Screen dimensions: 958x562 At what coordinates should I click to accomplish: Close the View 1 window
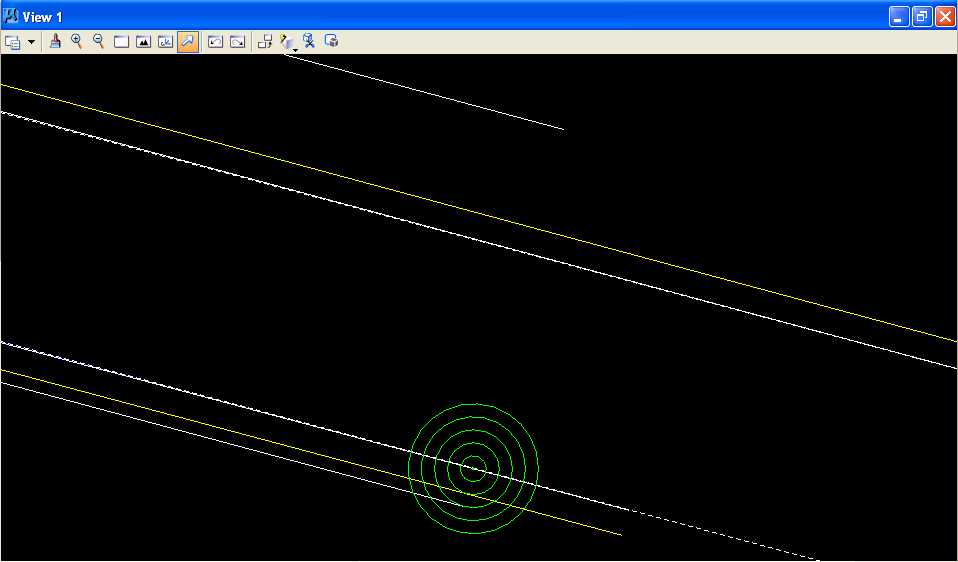[x=944, y=17]
